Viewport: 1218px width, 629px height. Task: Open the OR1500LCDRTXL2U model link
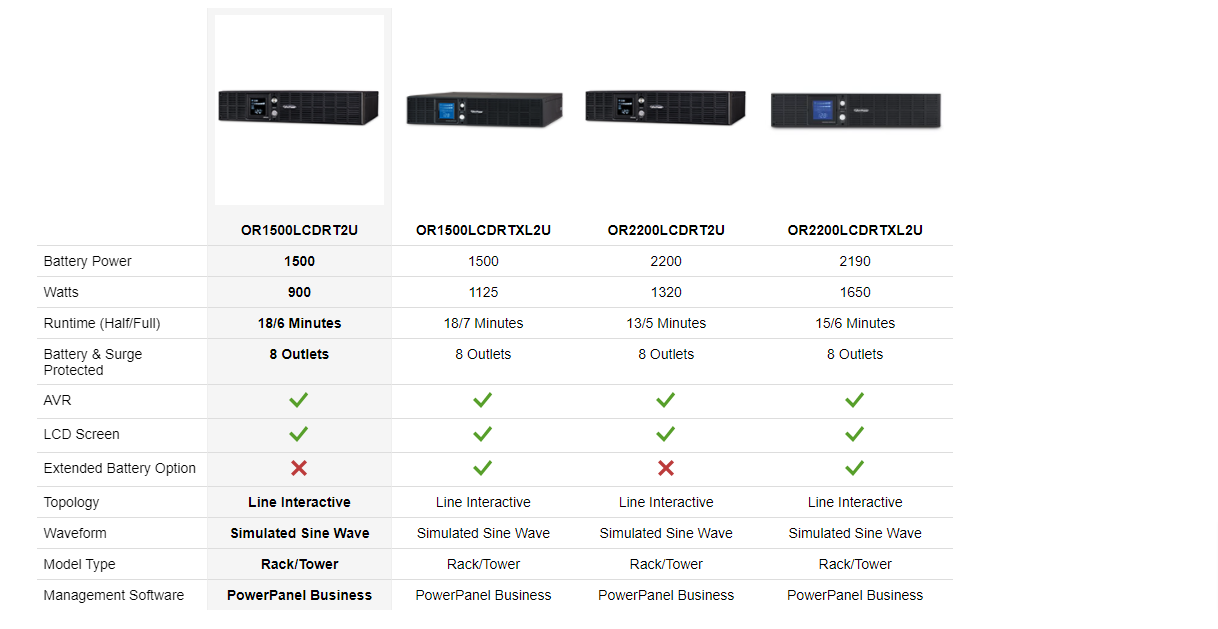click(483, 230)
